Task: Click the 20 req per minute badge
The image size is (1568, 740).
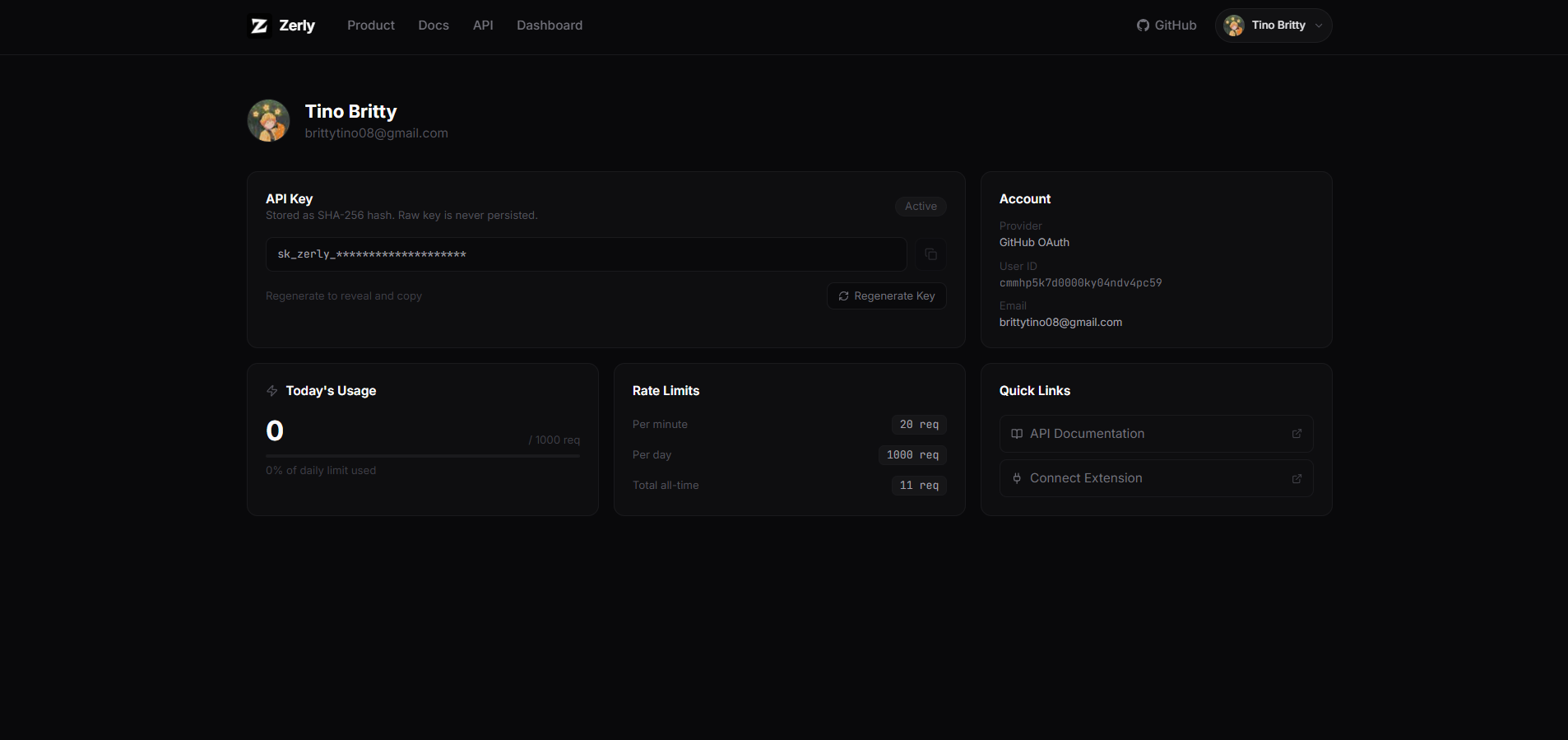Action: [919, 425]
